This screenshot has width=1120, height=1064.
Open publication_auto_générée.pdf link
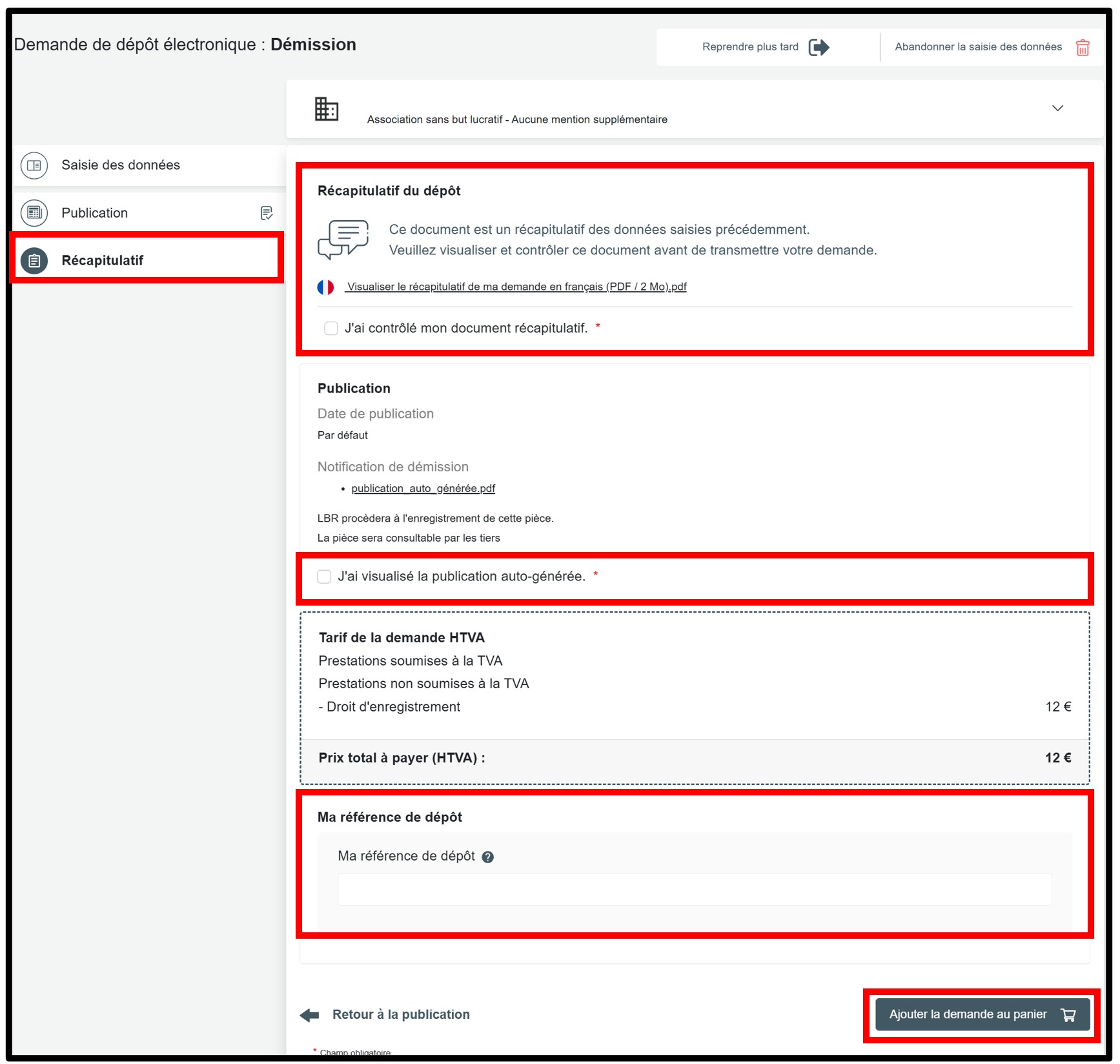click(x=423, y=489)
